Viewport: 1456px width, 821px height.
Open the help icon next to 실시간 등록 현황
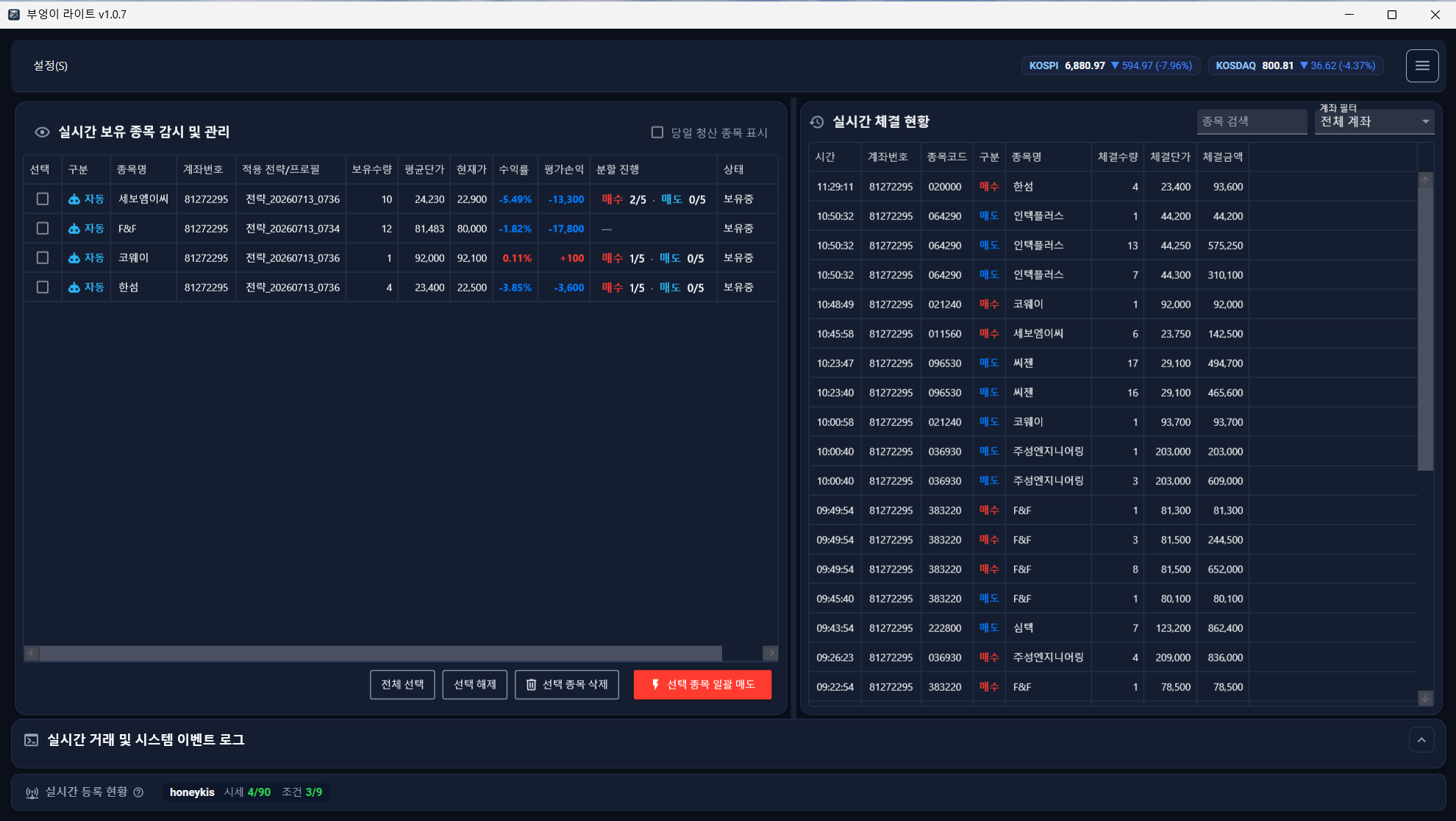(x=138, y=792)
